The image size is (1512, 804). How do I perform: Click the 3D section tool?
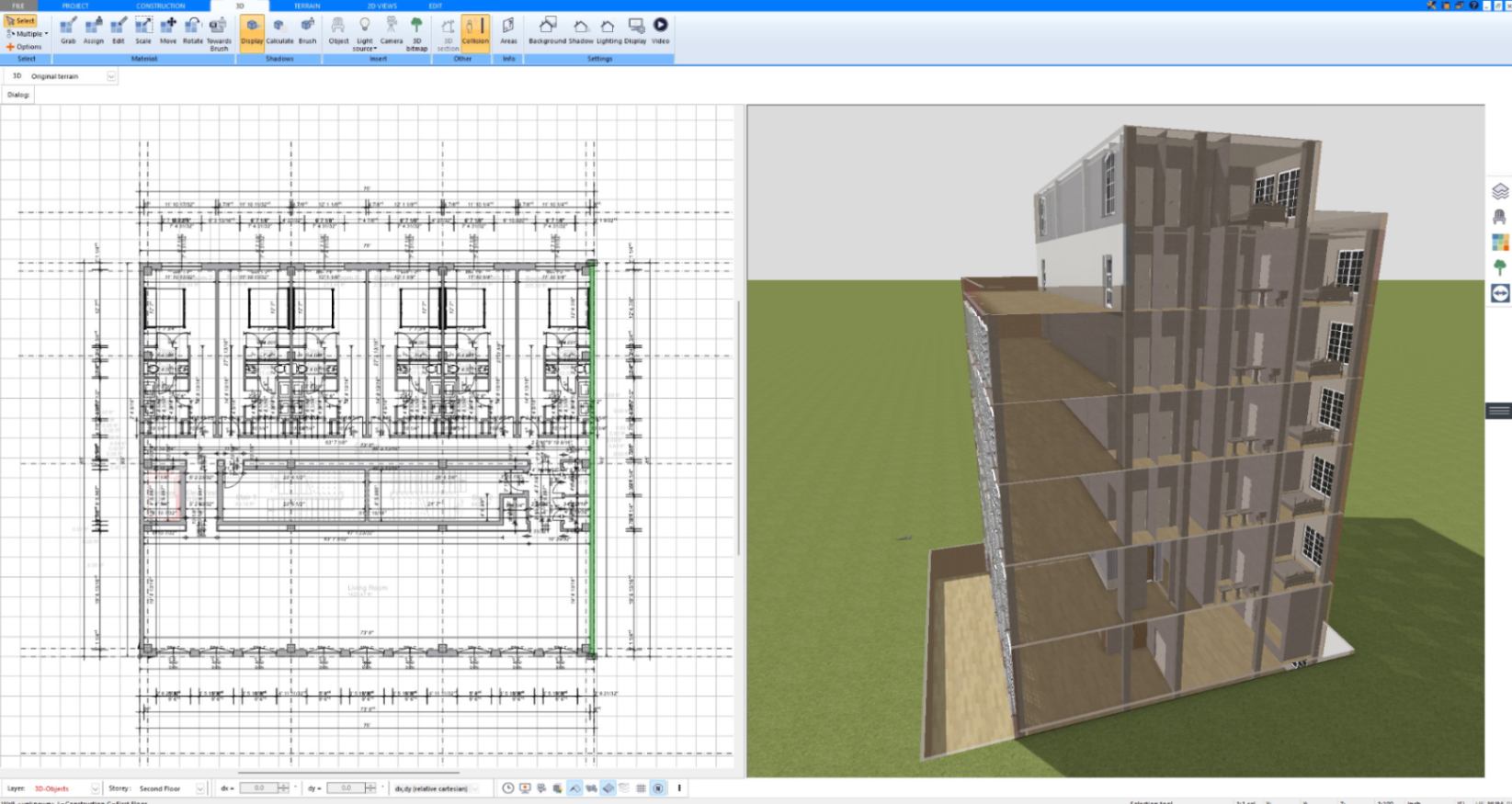pos(448,33)
